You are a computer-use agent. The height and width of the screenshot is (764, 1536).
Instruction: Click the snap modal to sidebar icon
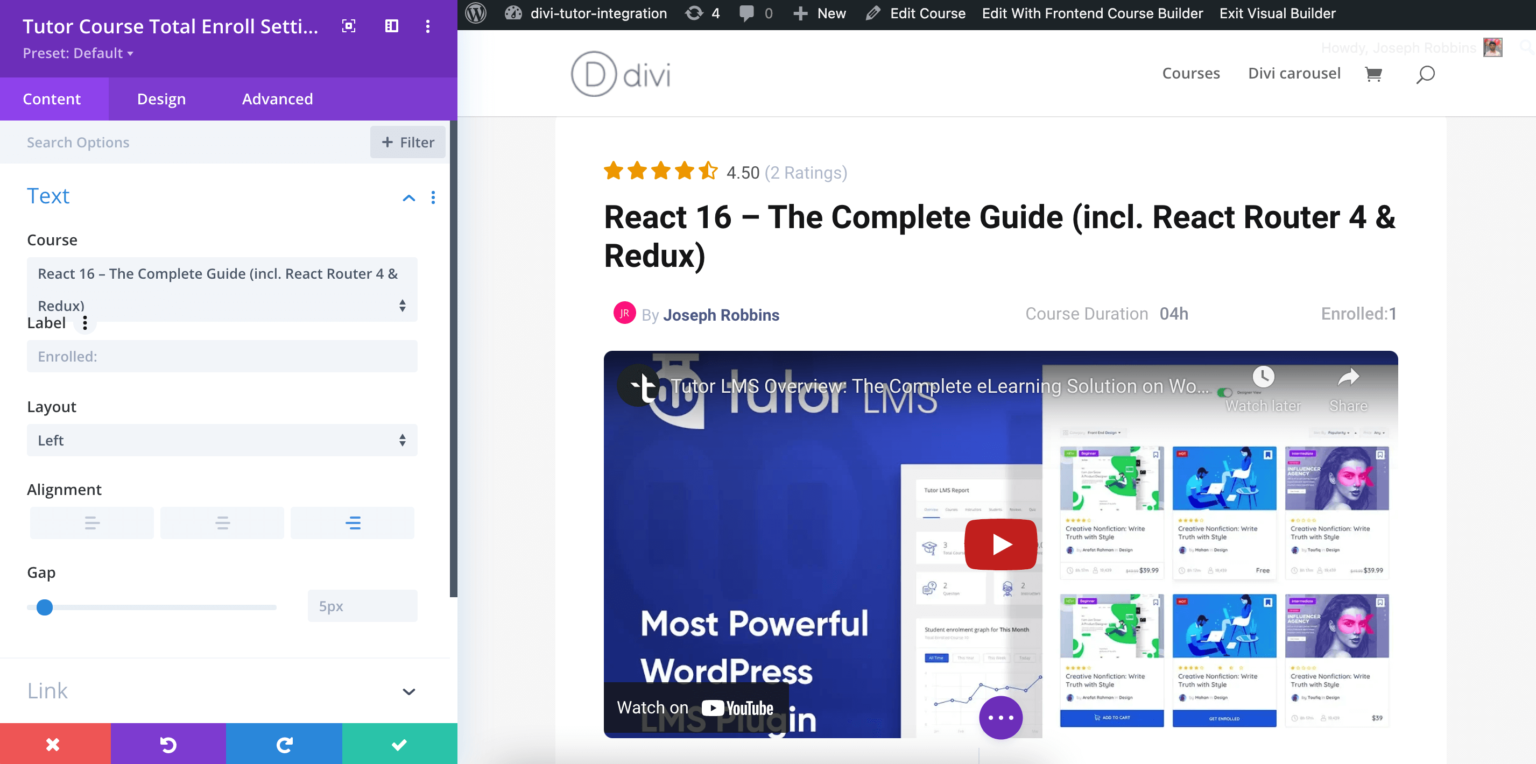[x=392, y=27]
